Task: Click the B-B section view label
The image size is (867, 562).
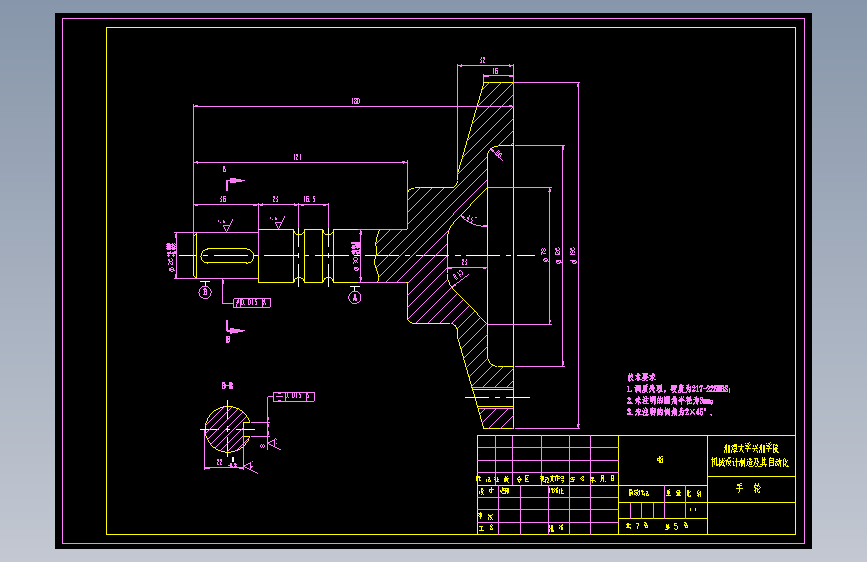Action: [227, 386]
